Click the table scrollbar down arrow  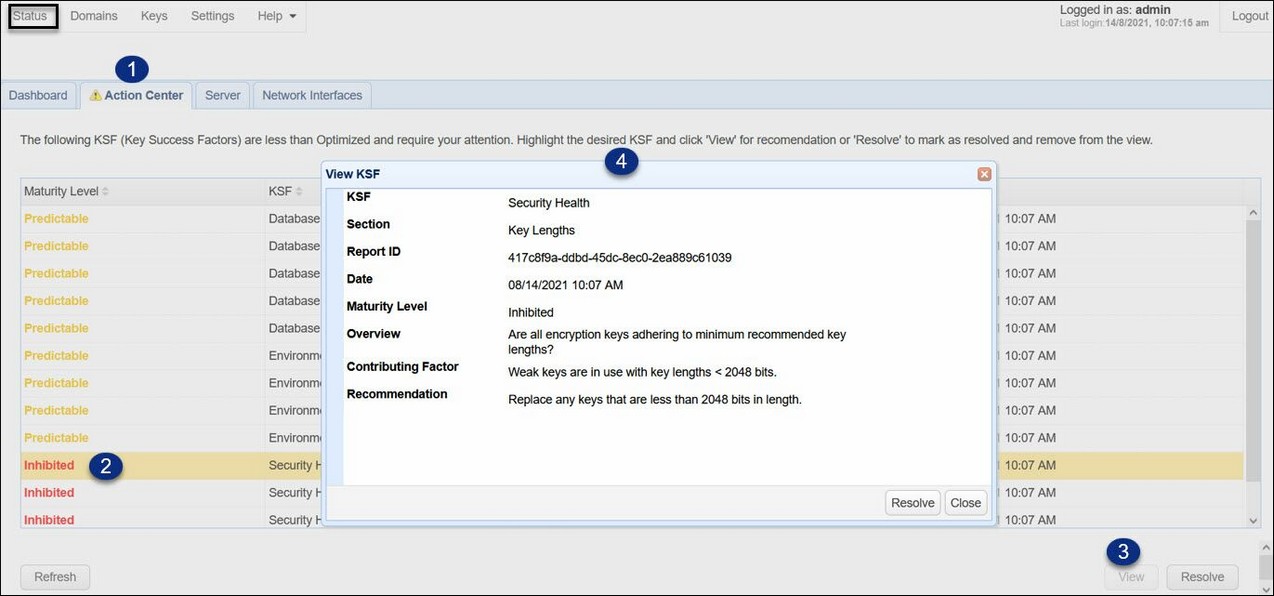click(1253, 520)
